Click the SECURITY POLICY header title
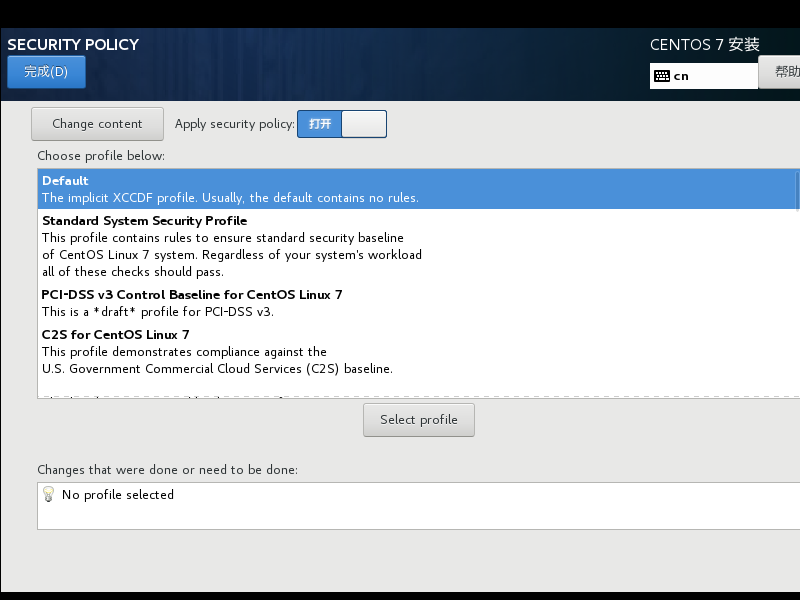Screen dimensions: 800x600 pos(73,44)
